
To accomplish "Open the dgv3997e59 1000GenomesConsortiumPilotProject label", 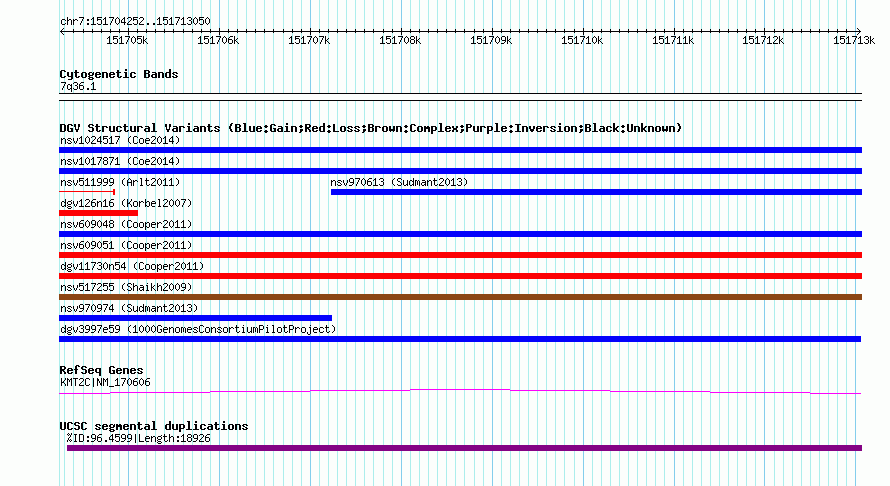I will (x=198, y=329).
